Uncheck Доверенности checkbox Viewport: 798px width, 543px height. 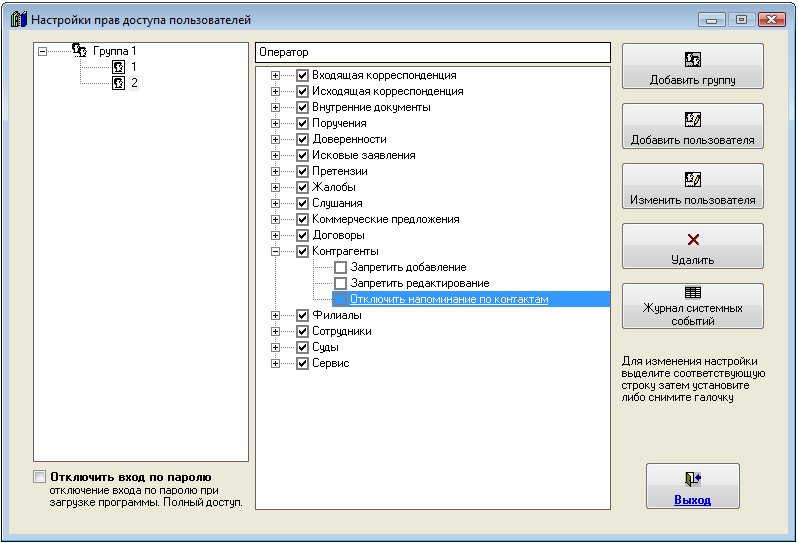point(302,139)
